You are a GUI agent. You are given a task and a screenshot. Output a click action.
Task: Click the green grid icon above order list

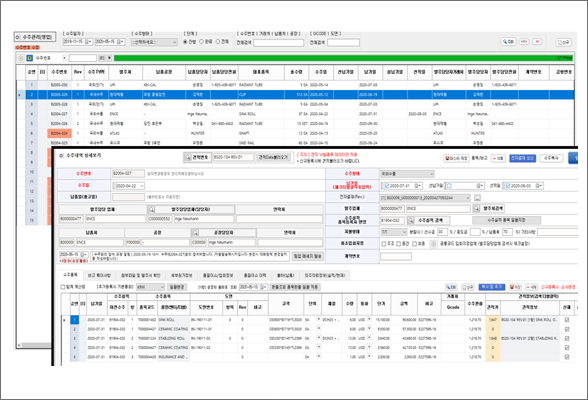(29, 58)
